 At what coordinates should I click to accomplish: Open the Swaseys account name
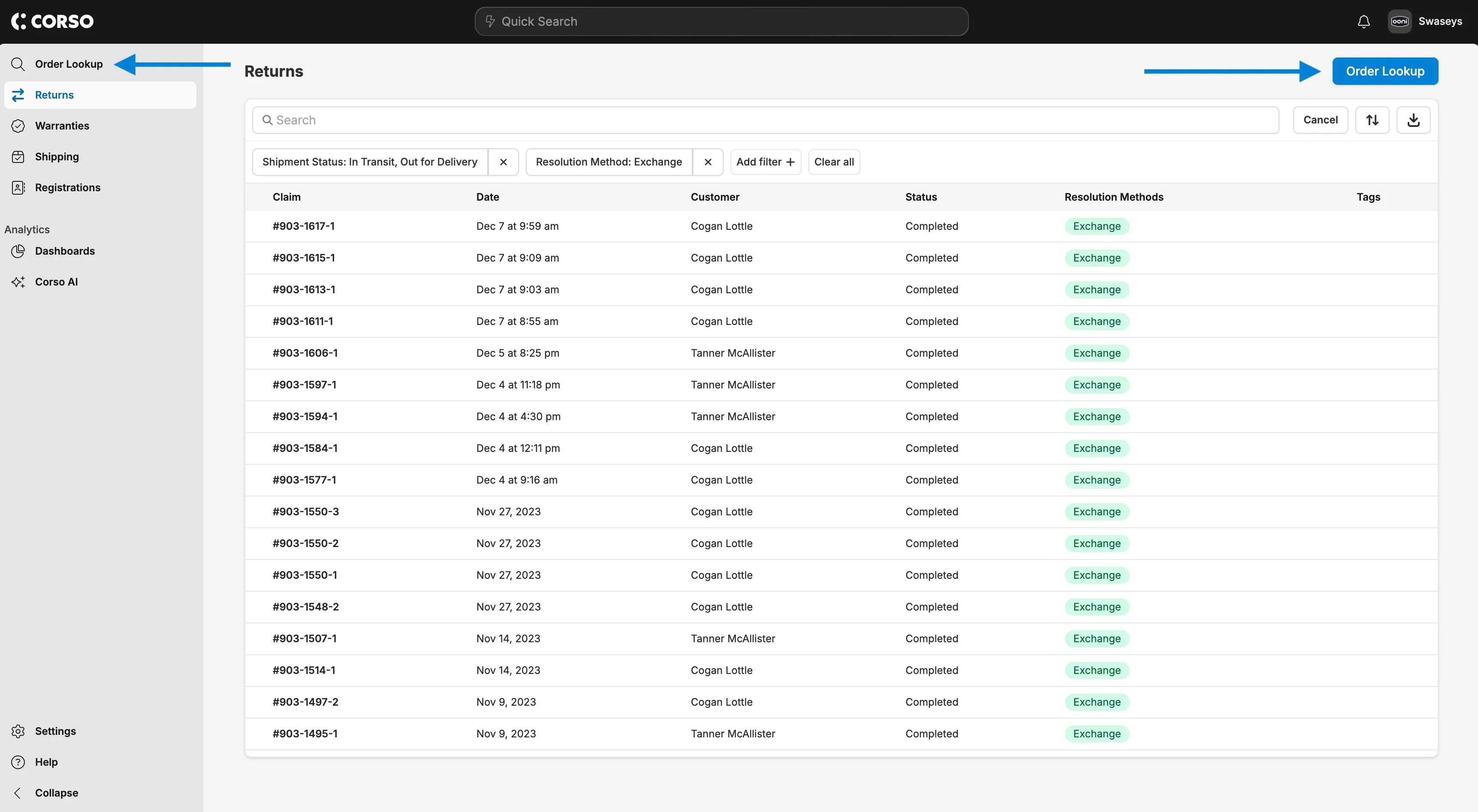coord(1440,21)
